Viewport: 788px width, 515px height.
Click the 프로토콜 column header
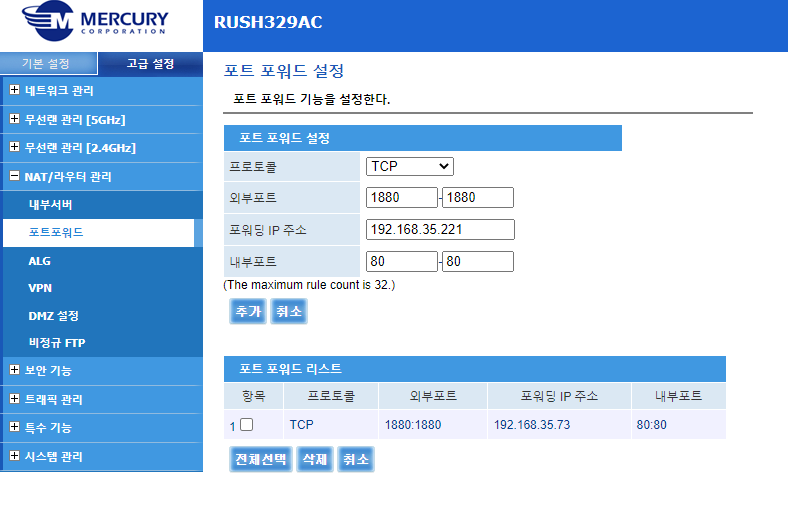tap(331, 396)
